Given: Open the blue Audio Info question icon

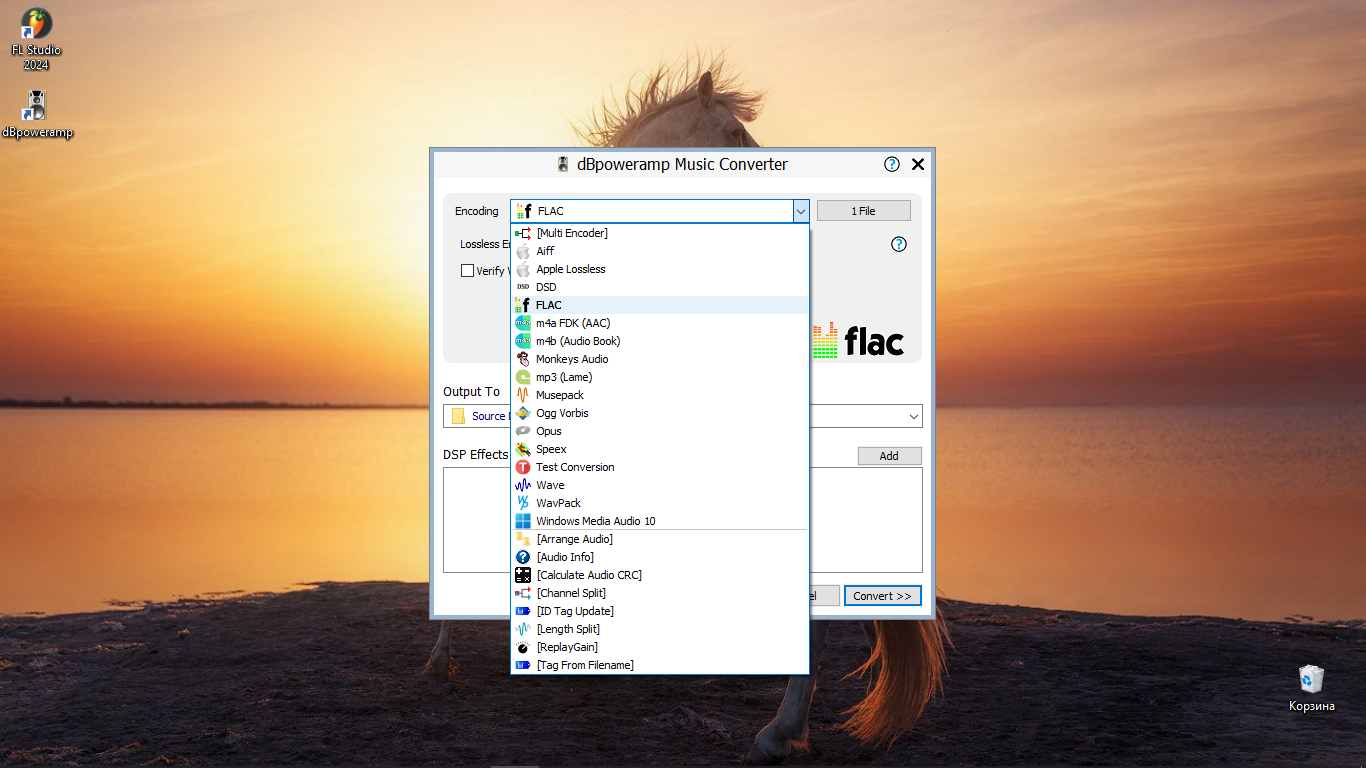Looking at the screenshot, I should pyautogui.click(x=522, y=557).
